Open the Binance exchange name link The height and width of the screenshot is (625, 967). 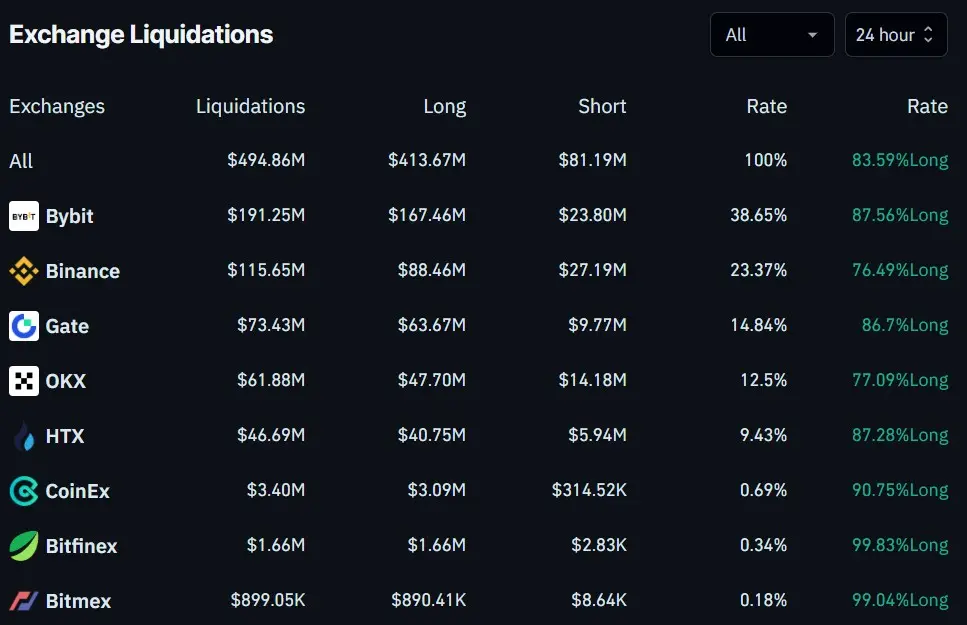coord(83,271)
